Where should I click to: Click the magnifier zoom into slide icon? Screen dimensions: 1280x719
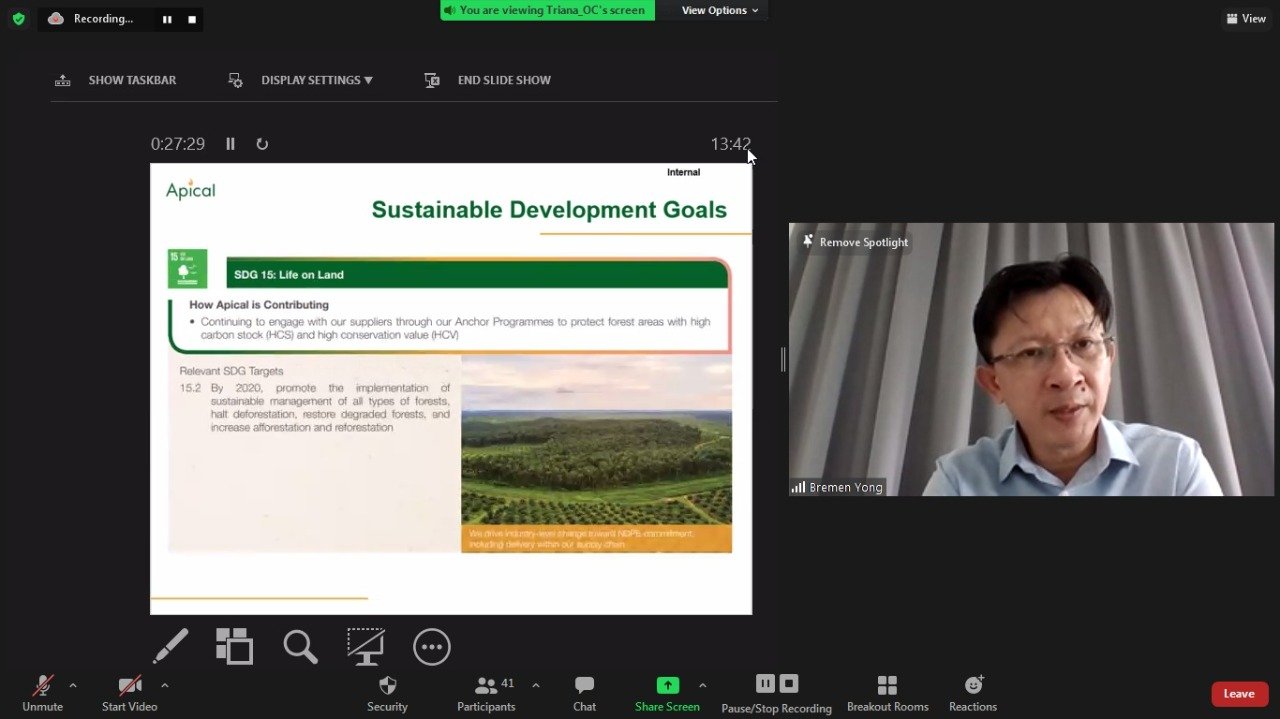[x=300, y=647]
